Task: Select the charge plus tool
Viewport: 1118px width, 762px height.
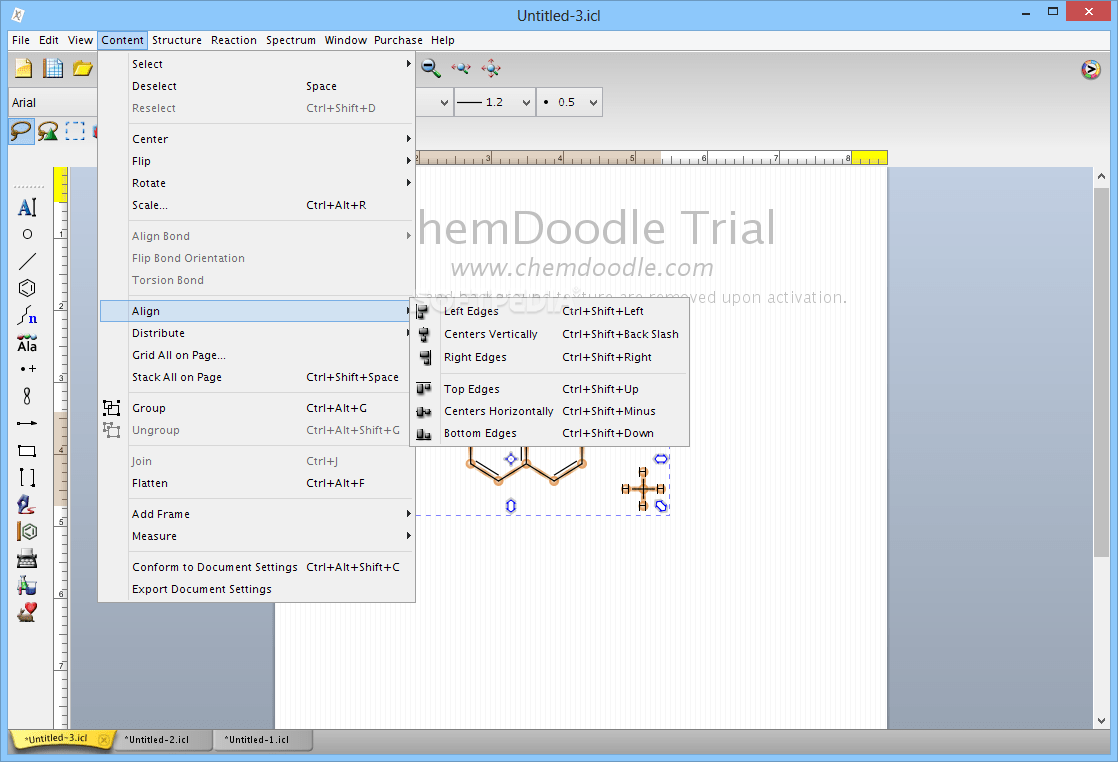Action: pos(27,369)
